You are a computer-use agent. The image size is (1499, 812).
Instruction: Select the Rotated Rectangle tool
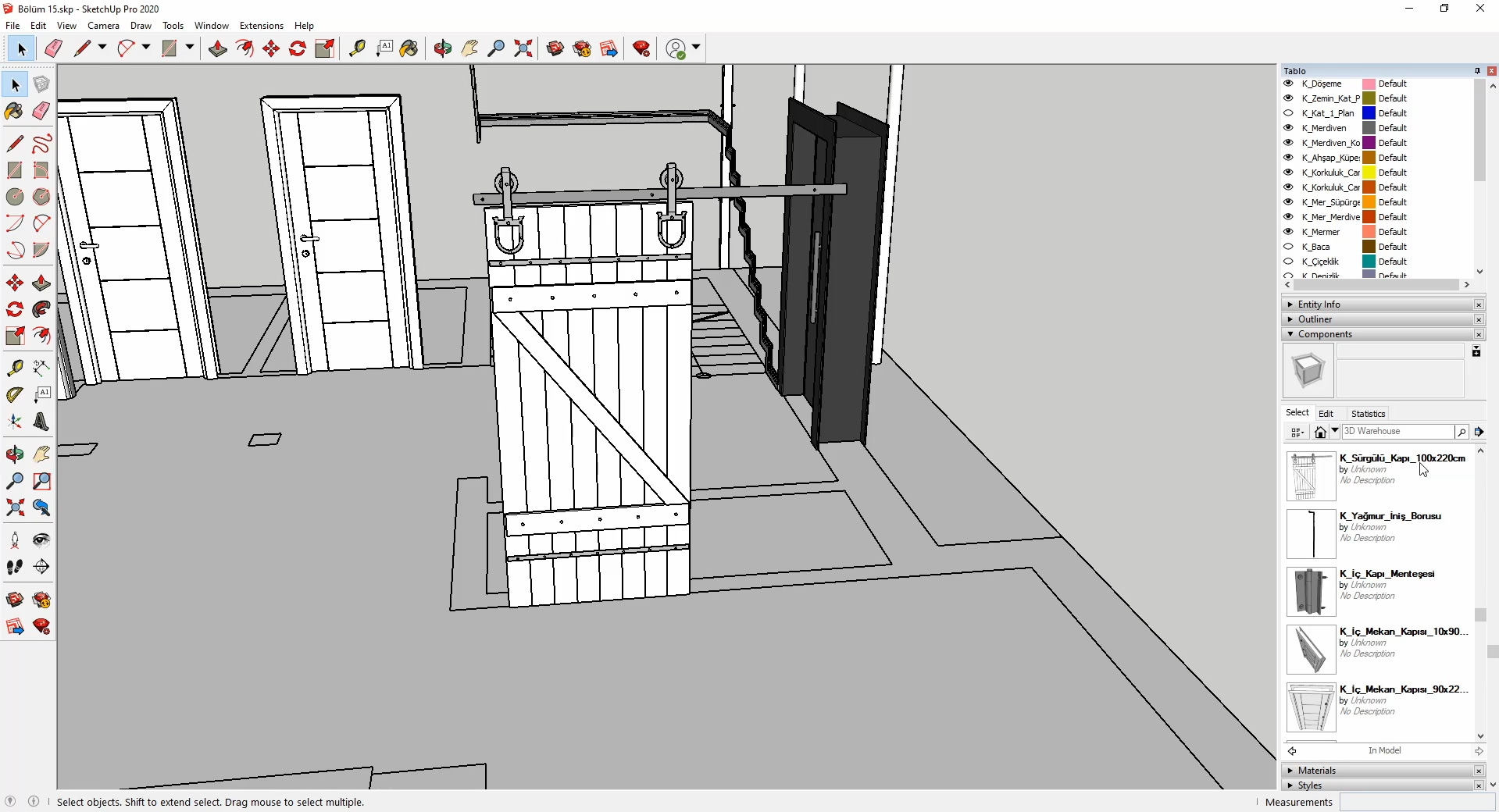point(41,170)
